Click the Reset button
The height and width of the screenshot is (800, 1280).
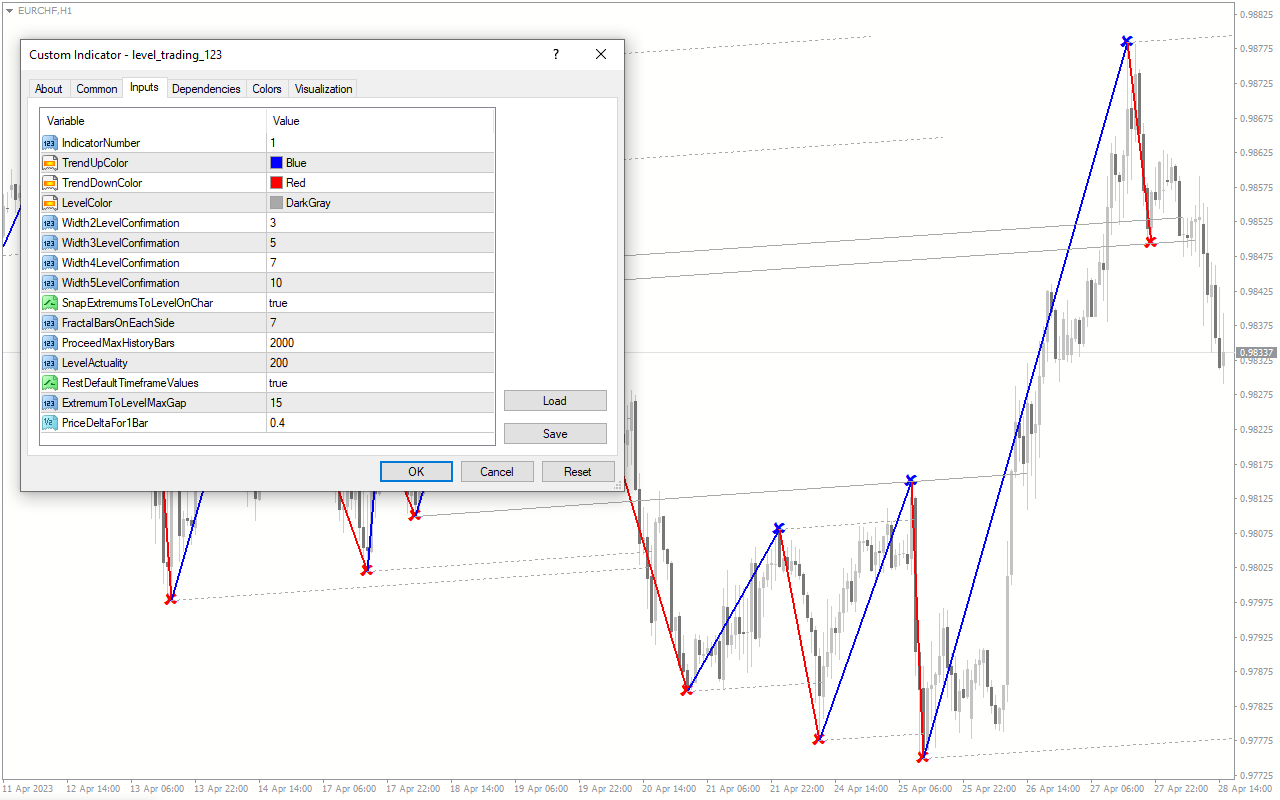[x=578, y=472]
